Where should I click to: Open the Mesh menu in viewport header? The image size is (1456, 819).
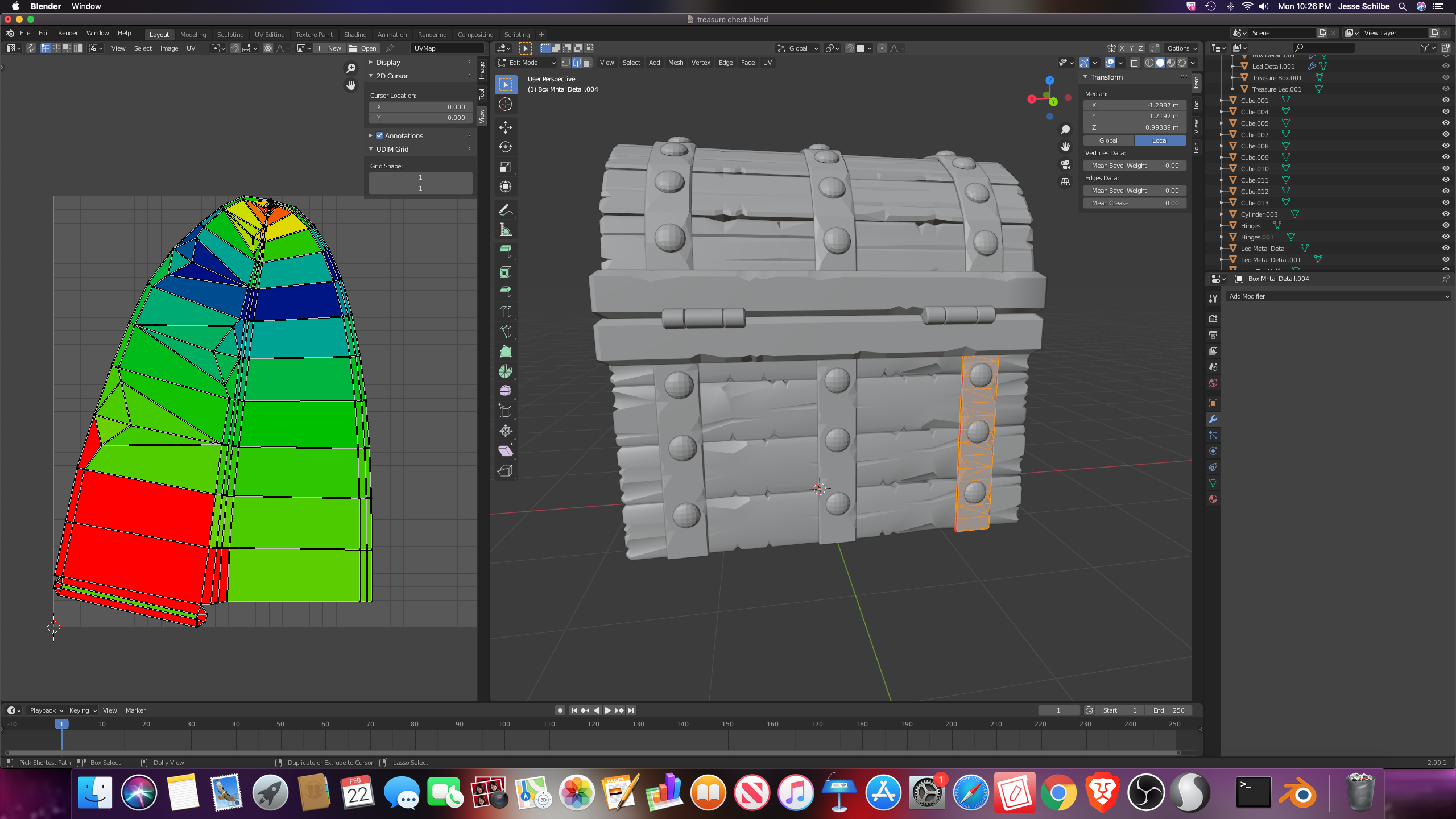point(675,63)
